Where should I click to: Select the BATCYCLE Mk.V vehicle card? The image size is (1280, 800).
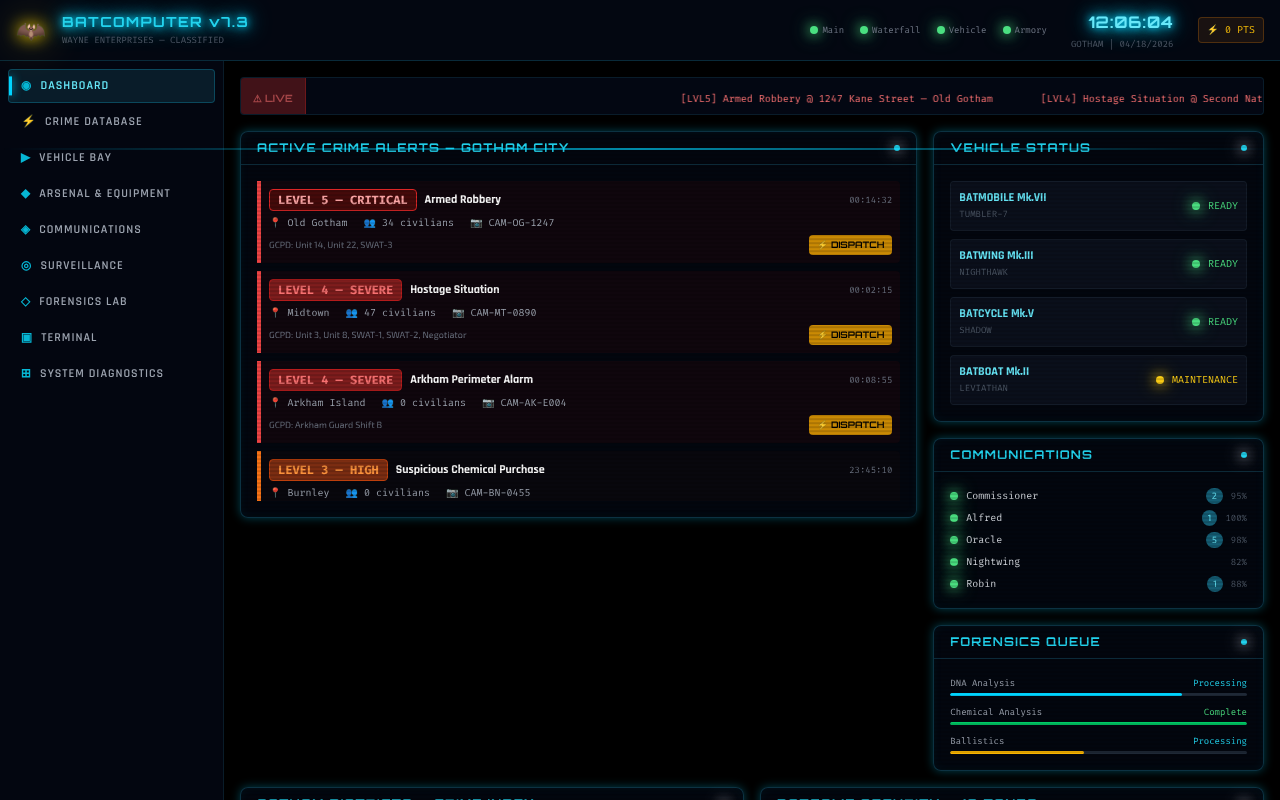tap(1098, 322)
